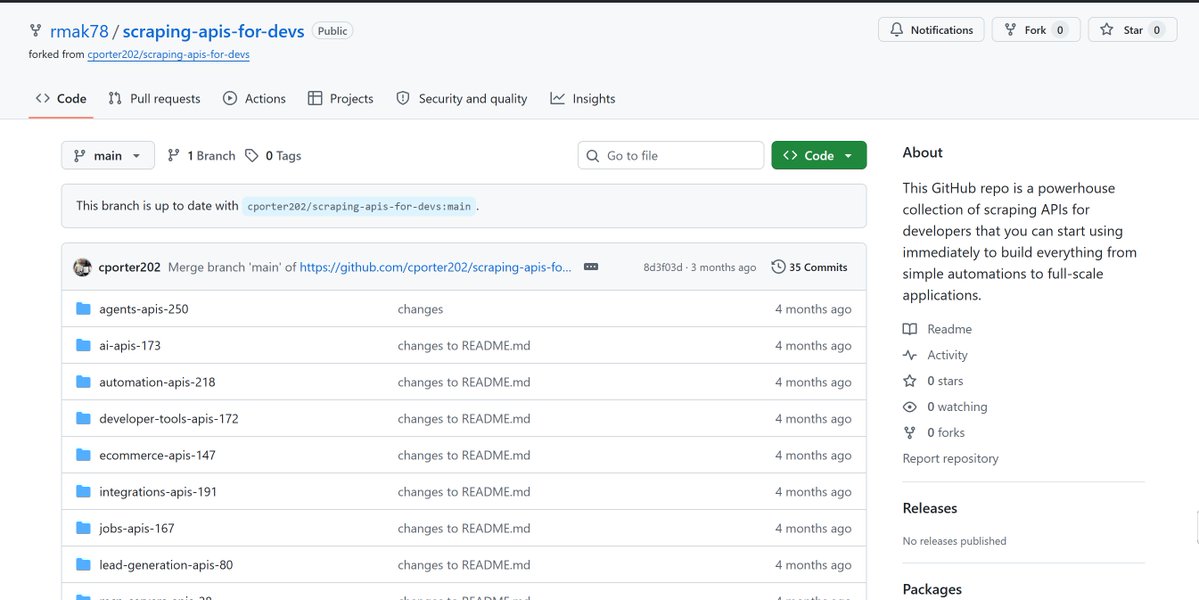Click the repository fork icon beside rmak78

(35, 31)
